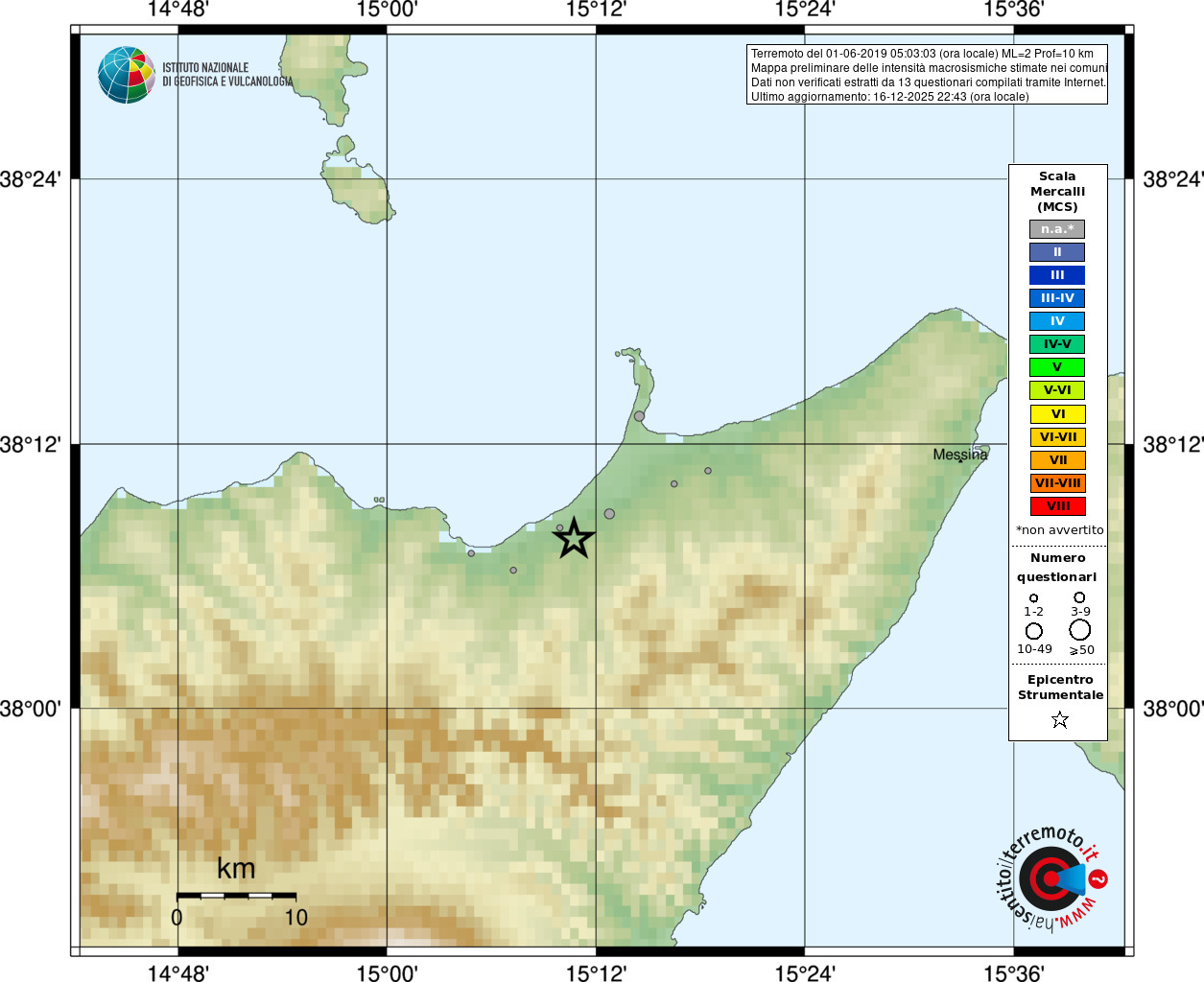Select the V-VI legend swatch

pos(1057,390)
